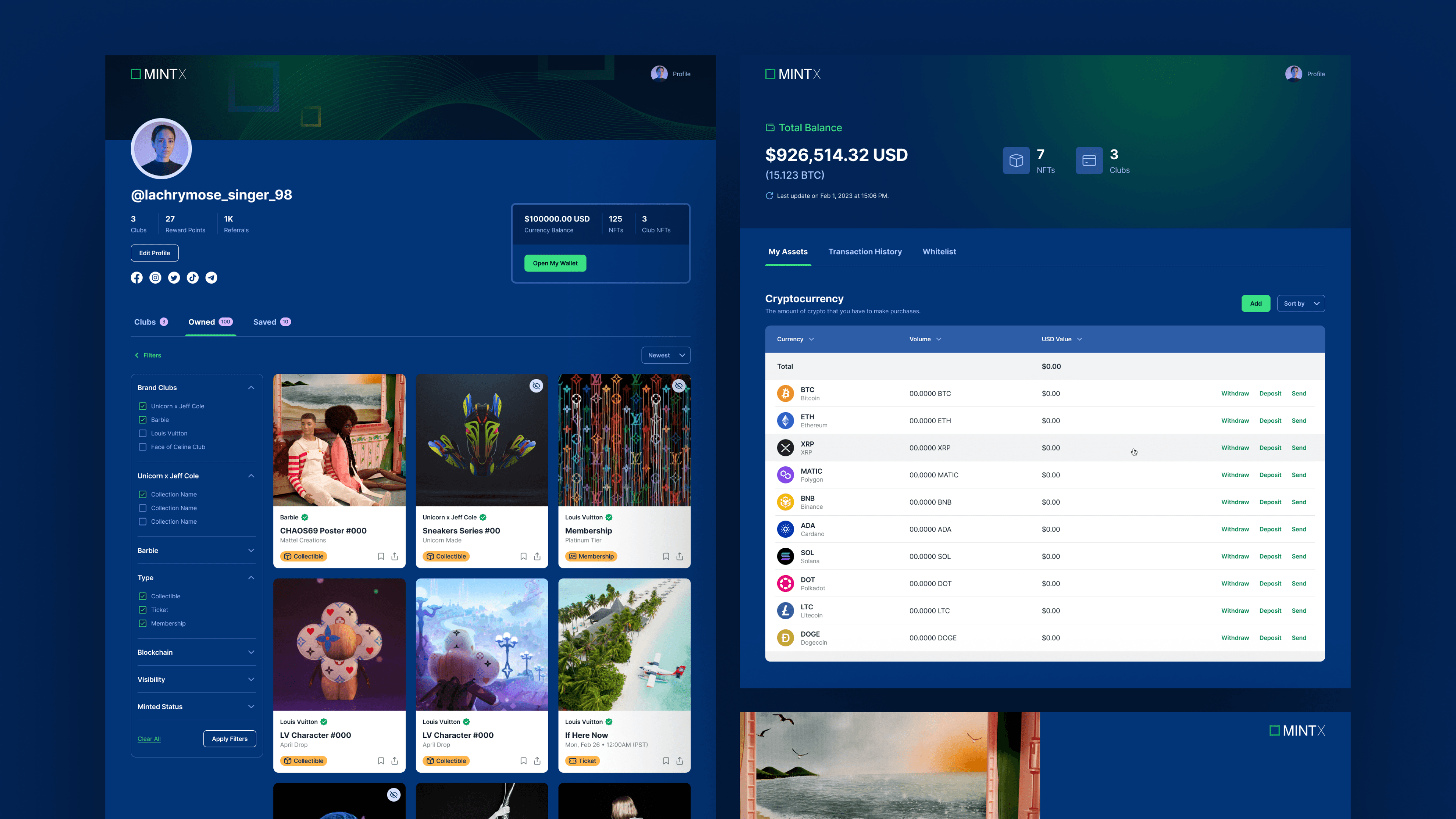Open the Sort by dropdown
1456x819 pixels.
tap(1301, 303)
